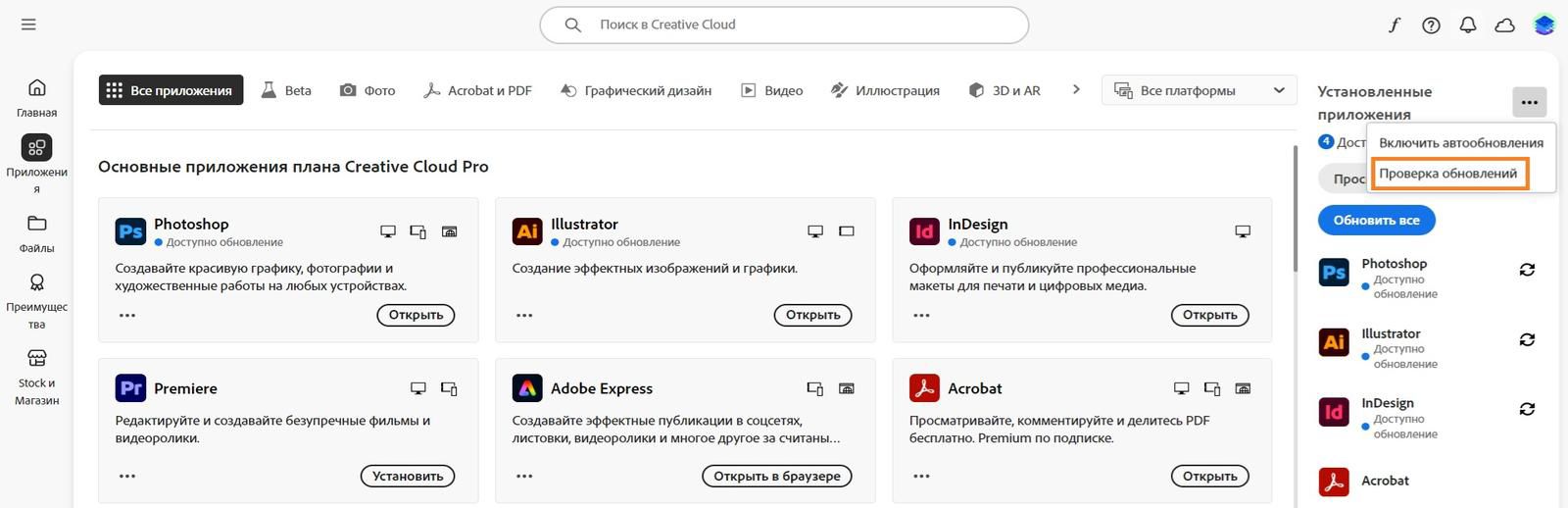The image size is (1568, 508).
Task: Open Photoshop card more options menu
Action: (127, 315)
